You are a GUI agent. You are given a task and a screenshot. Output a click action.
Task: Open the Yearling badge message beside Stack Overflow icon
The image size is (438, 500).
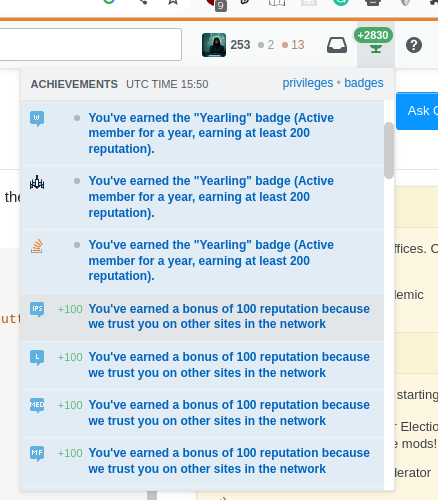pyautogui.click(x=211, y=260)
